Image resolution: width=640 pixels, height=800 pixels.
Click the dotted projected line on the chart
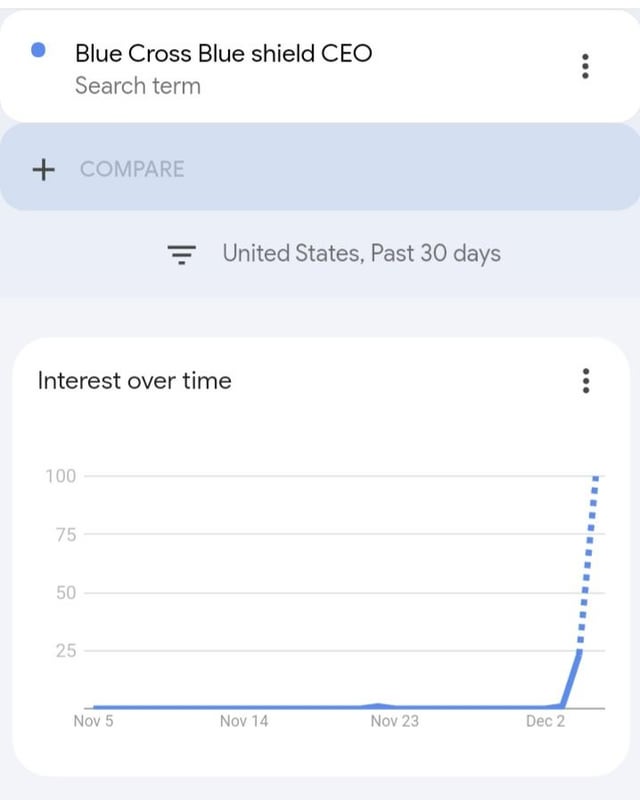click(589, 560)
